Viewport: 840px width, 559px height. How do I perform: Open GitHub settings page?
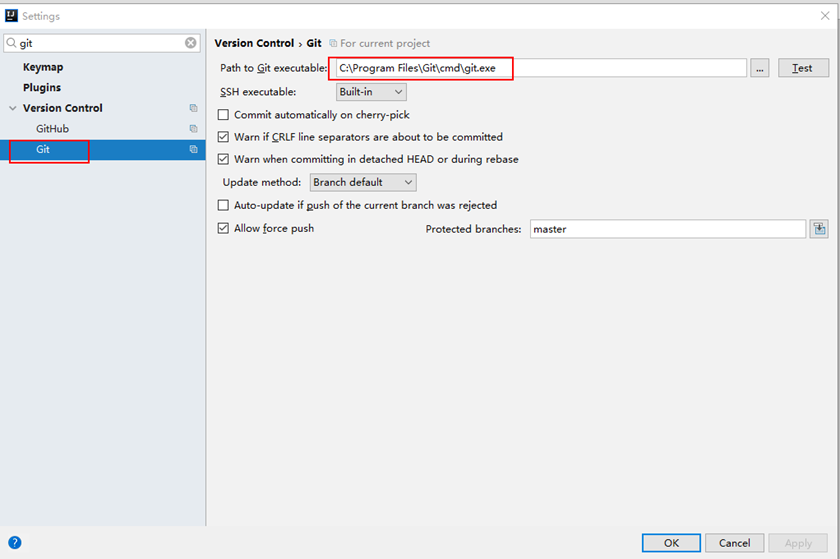52,129
